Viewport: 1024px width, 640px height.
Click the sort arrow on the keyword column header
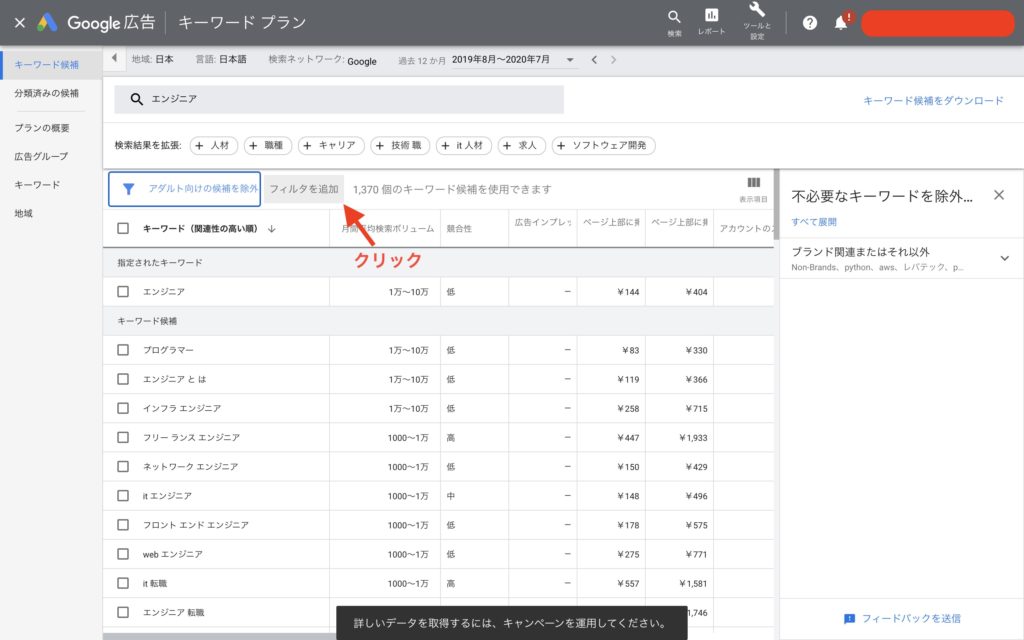[x=272, y=229]
